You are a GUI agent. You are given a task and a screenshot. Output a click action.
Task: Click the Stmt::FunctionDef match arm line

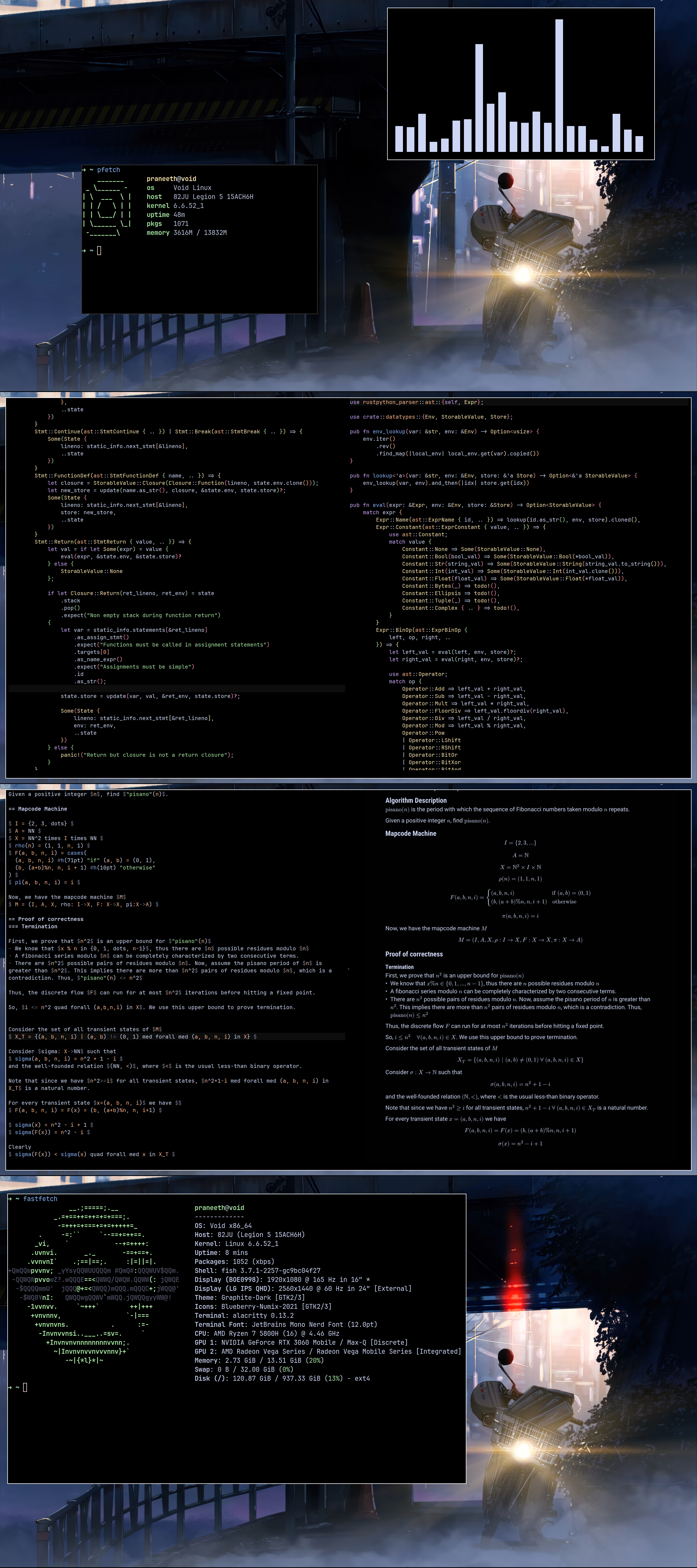[128, 475]
